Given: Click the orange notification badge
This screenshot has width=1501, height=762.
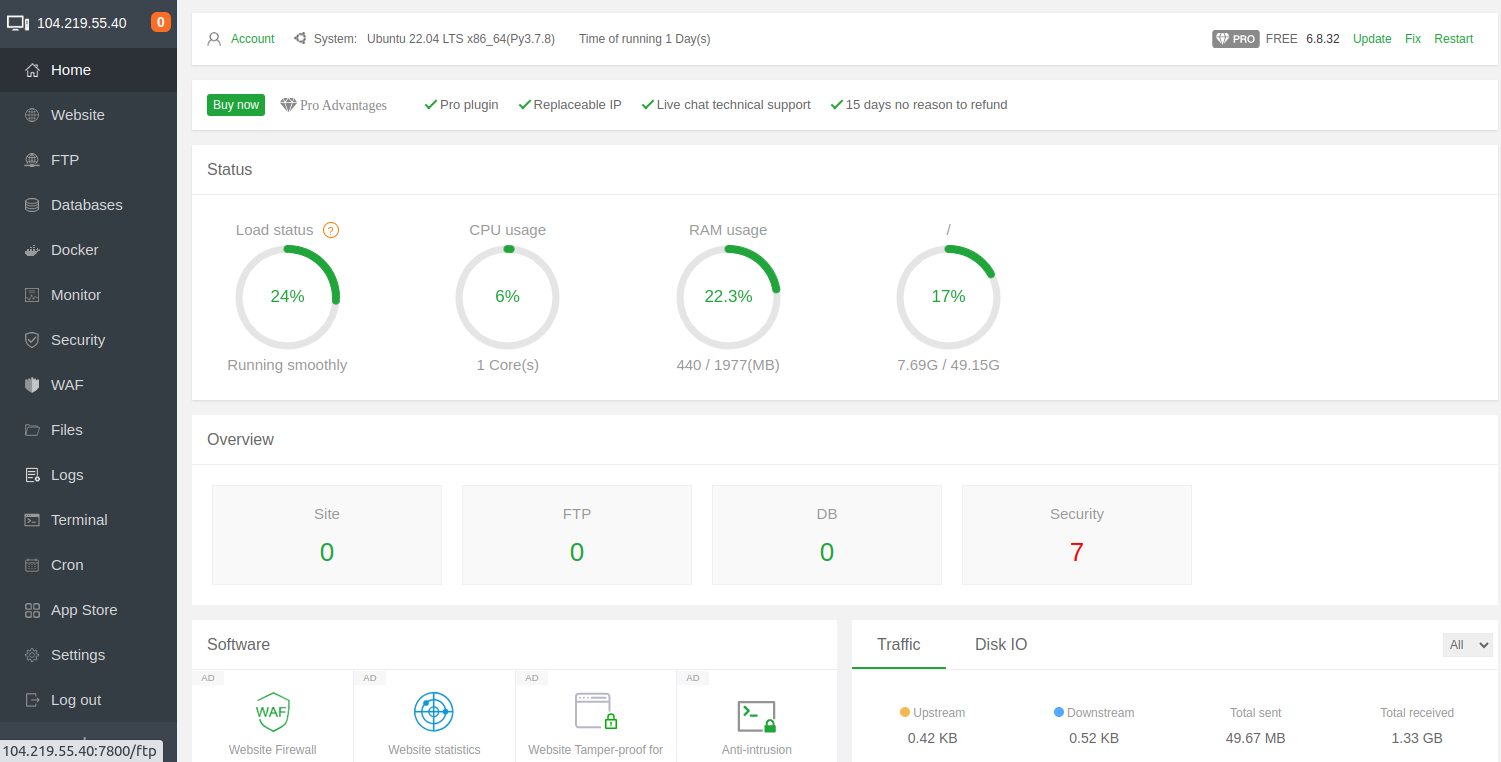Looking at the screenshot, I should 161,22.
